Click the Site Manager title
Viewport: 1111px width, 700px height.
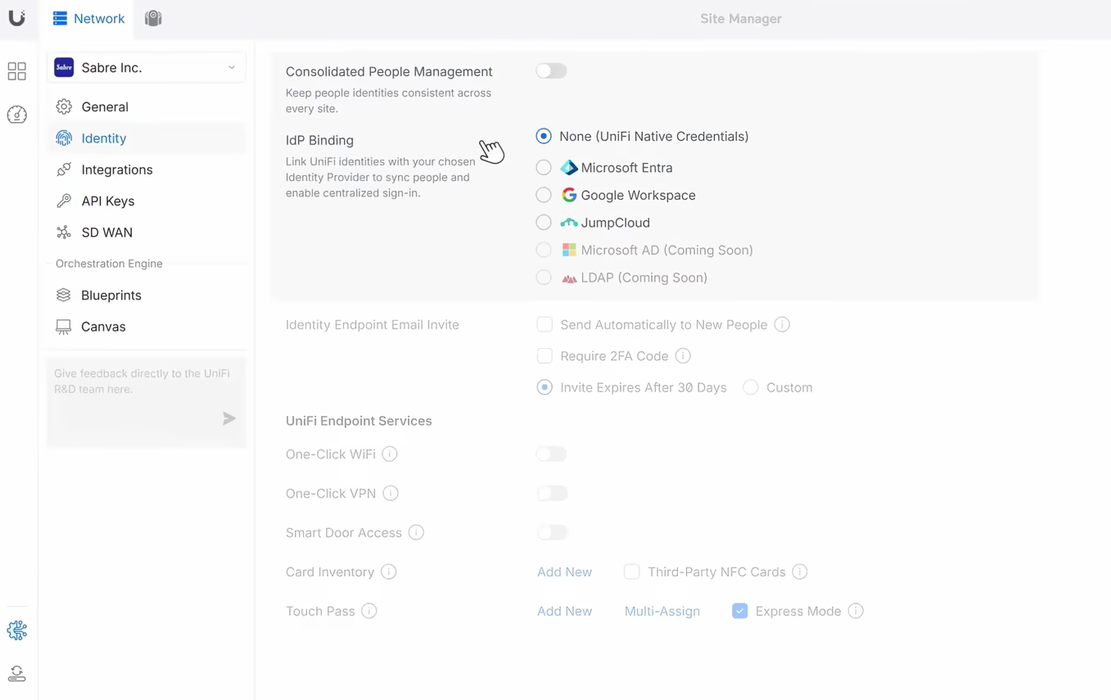[x=740, y=18]
